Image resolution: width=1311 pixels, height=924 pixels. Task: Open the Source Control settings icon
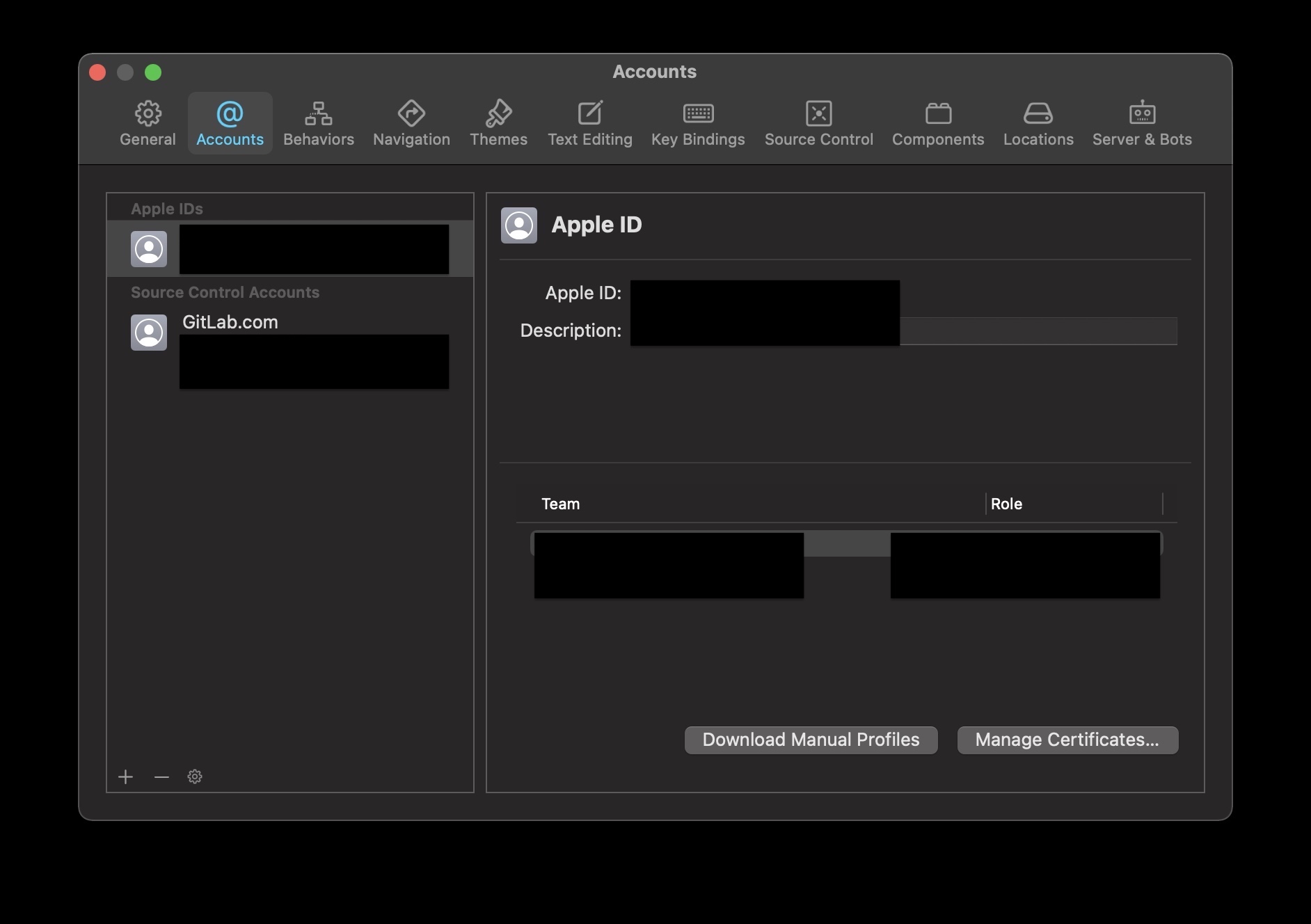point(818,122)
